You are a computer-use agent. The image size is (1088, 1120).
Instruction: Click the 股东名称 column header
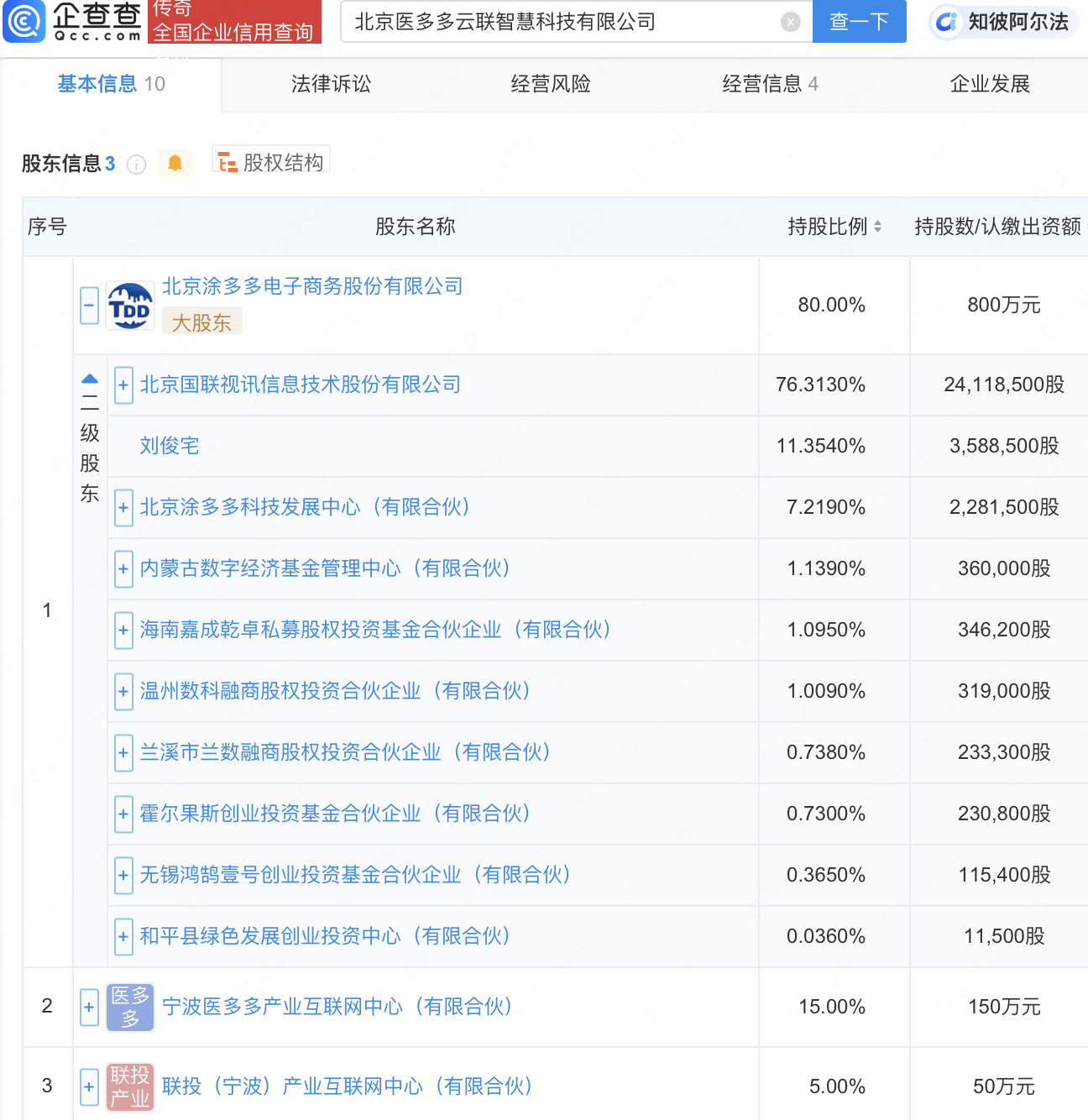coord(416,227)
